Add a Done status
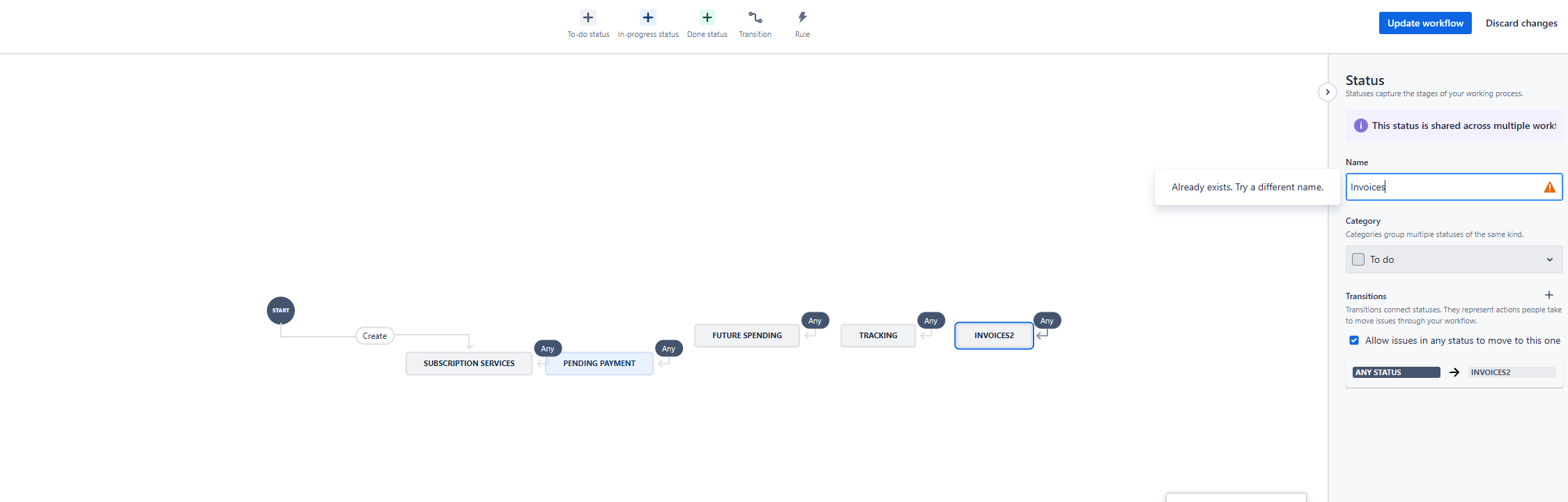The width and height of the screenshot is (1568, 502). pyautogui.click(x=707, y=24)
